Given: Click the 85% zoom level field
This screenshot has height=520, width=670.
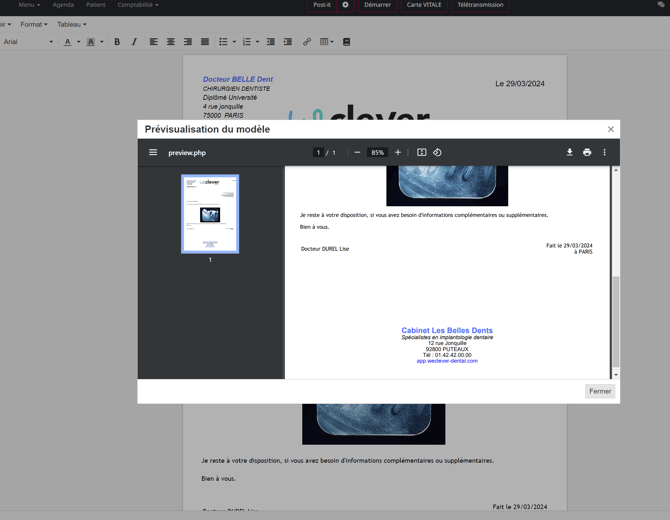Looking at the screenshot, I should pyautogui.click(x=377, y=153).
